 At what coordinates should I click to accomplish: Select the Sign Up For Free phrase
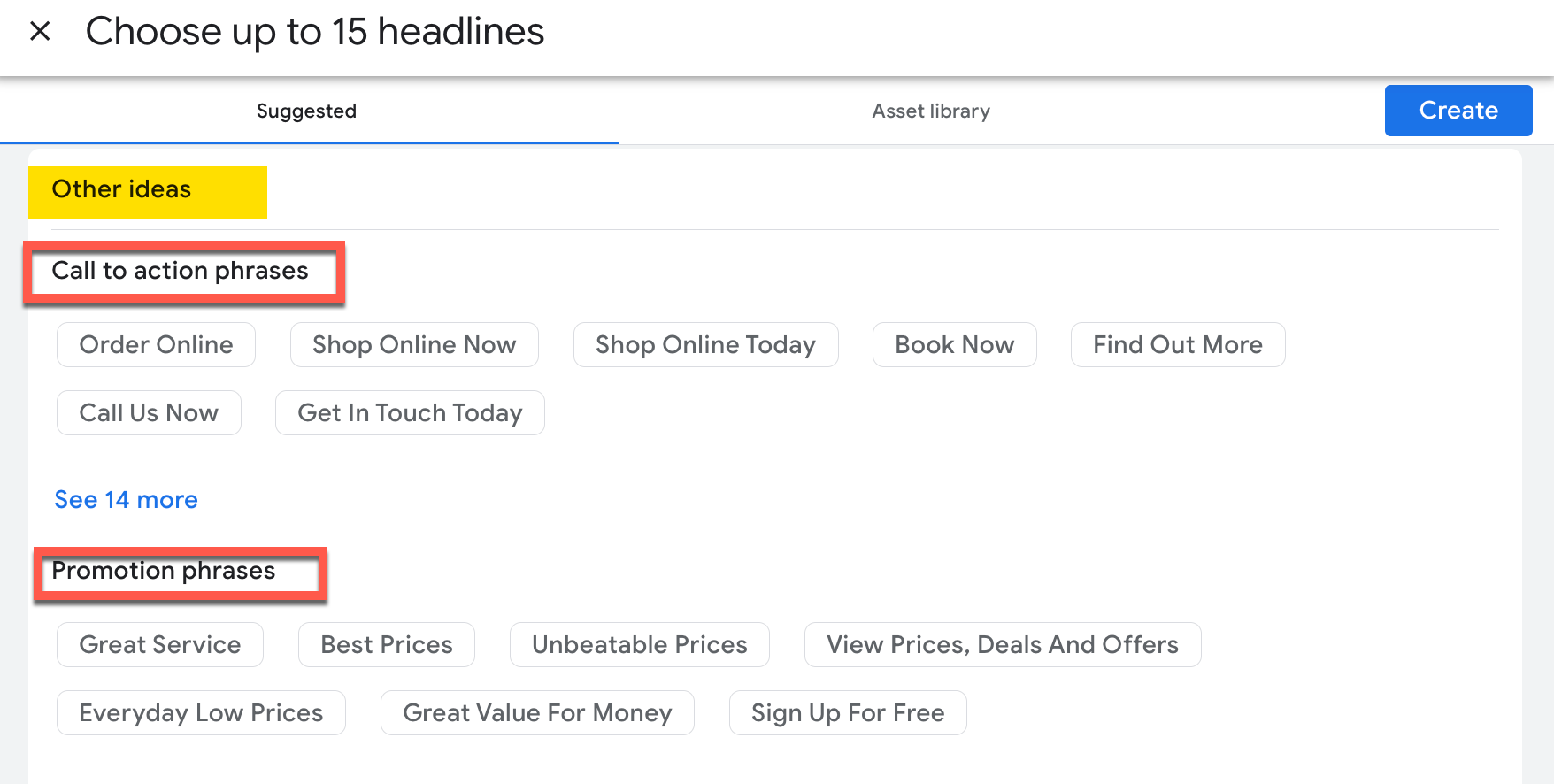(847, 712)
